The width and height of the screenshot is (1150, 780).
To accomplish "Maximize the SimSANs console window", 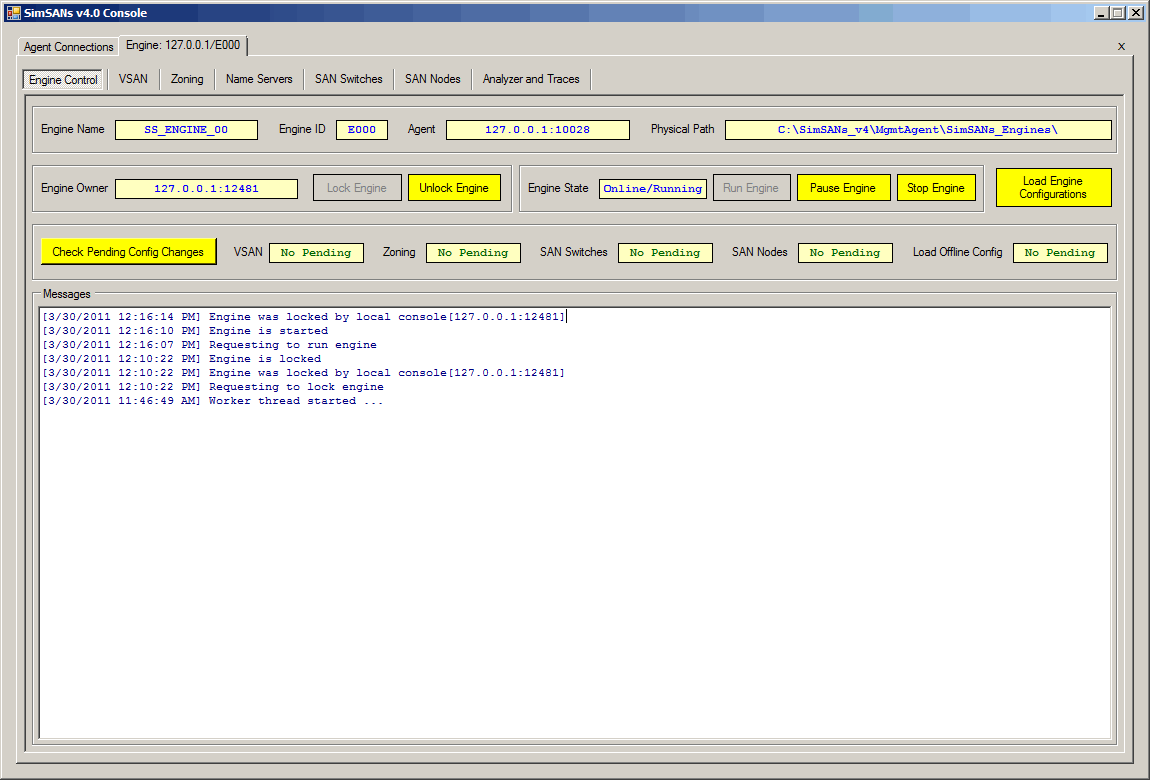I will (x=1118, y=13).
